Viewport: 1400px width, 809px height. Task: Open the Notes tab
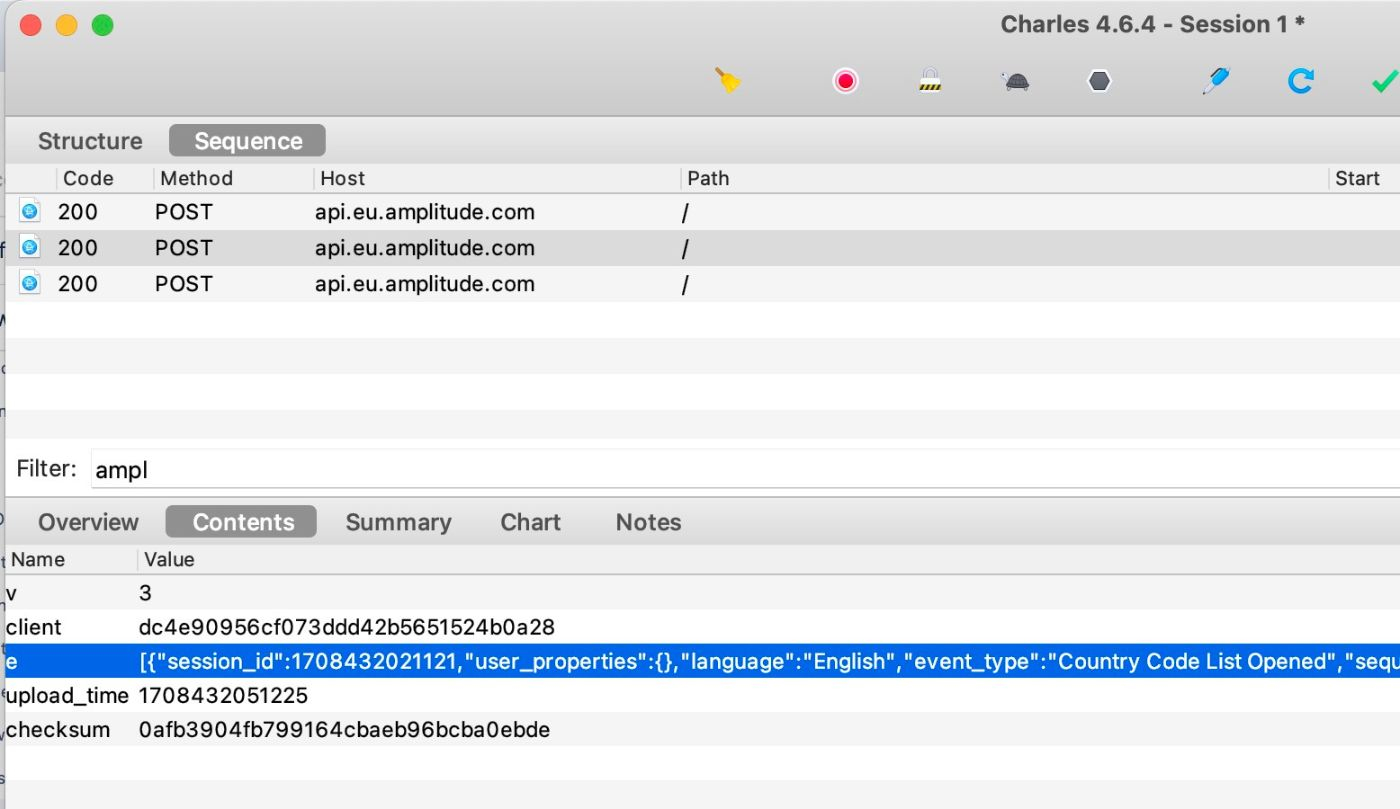[x=648, y=522]
